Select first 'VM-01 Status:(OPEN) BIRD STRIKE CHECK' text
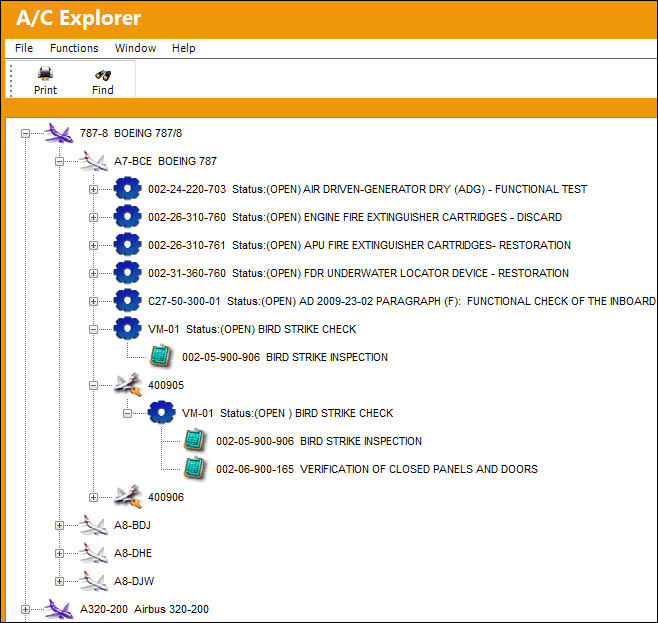Image resolution: width=658 pixels, height=623 pixels. 252,329
